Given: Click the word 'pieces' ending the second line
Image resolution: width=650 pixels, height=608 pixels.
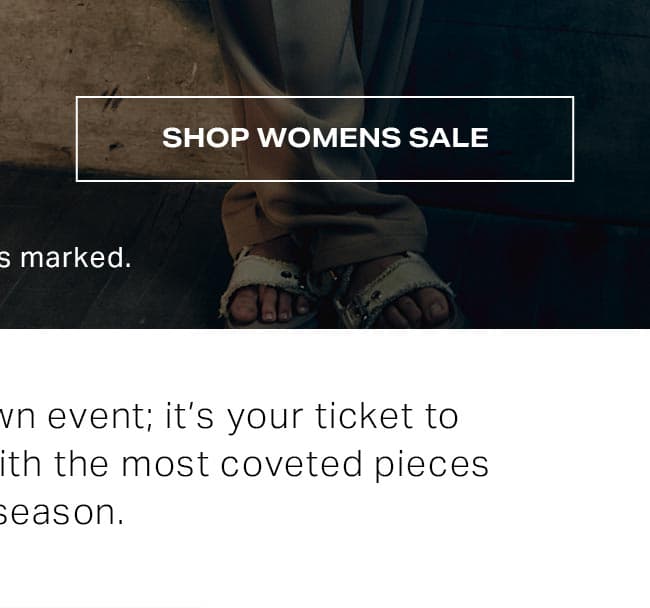Looking at the screenshot, I should click(432, 466).
